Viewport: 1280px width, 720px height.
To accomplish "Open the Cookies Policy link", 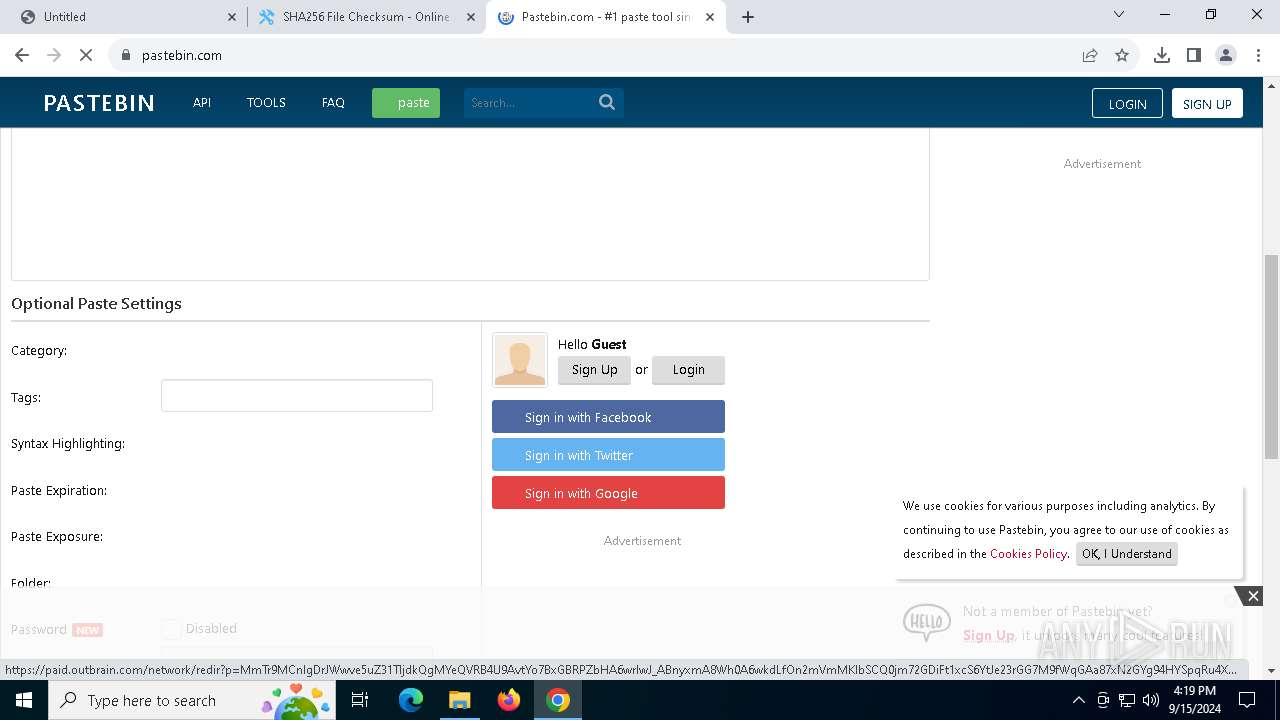I will click(1028, 554).
